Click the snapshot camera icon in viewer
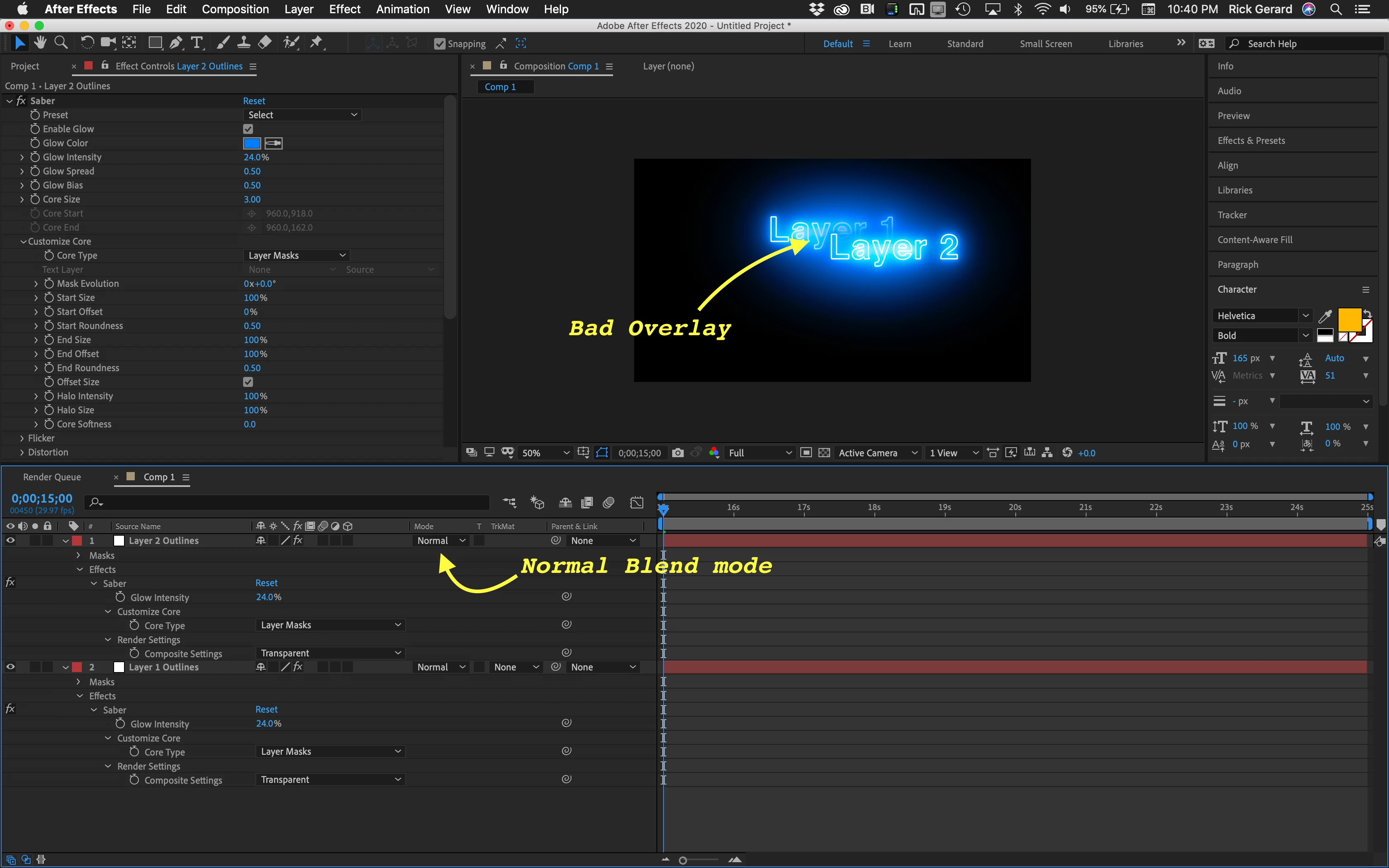 coord(677,453)
